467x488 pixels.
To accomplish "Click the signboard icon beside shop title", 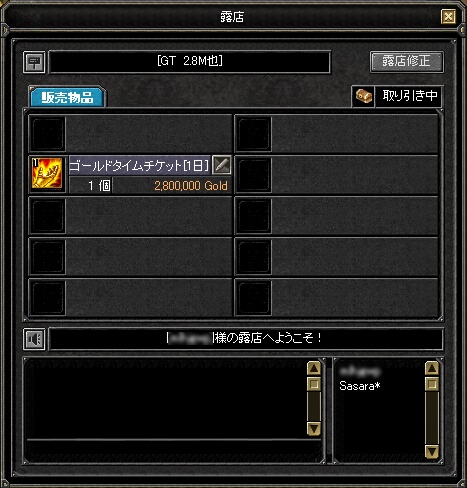I will click(x=34, y=62).
